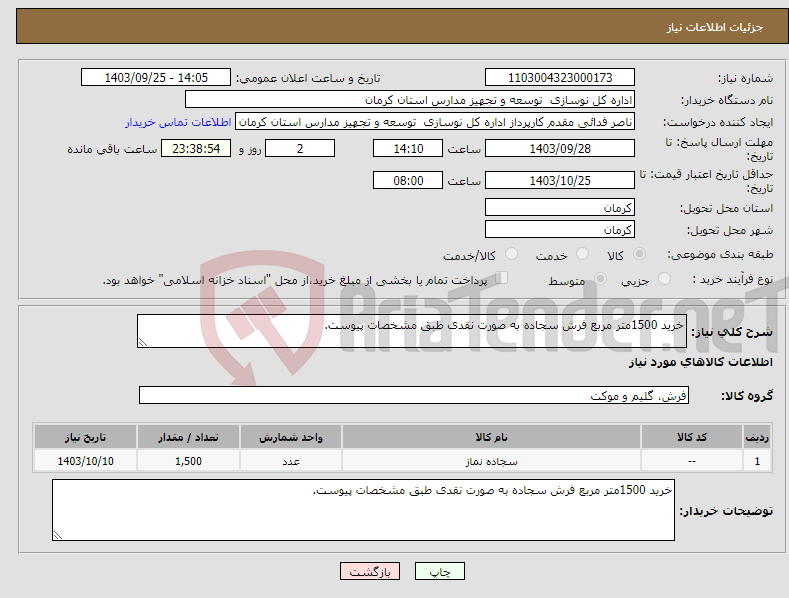Click the شماره نیاز field 1103004323000173
The image size is (789, 598).
560,78
